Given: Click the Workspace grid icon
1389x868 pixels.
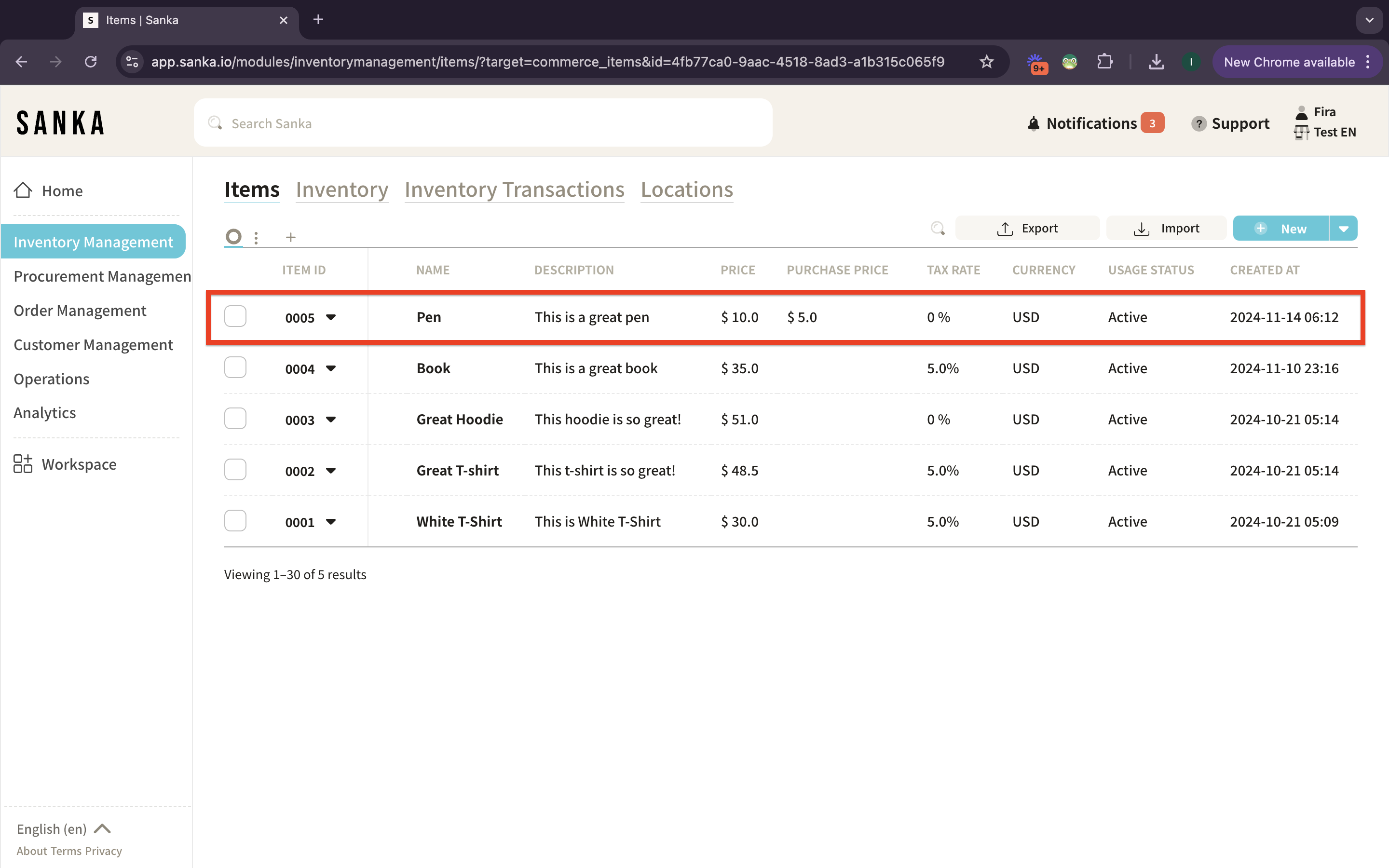Looking at the screenshot, I should [x=23, y=464].
